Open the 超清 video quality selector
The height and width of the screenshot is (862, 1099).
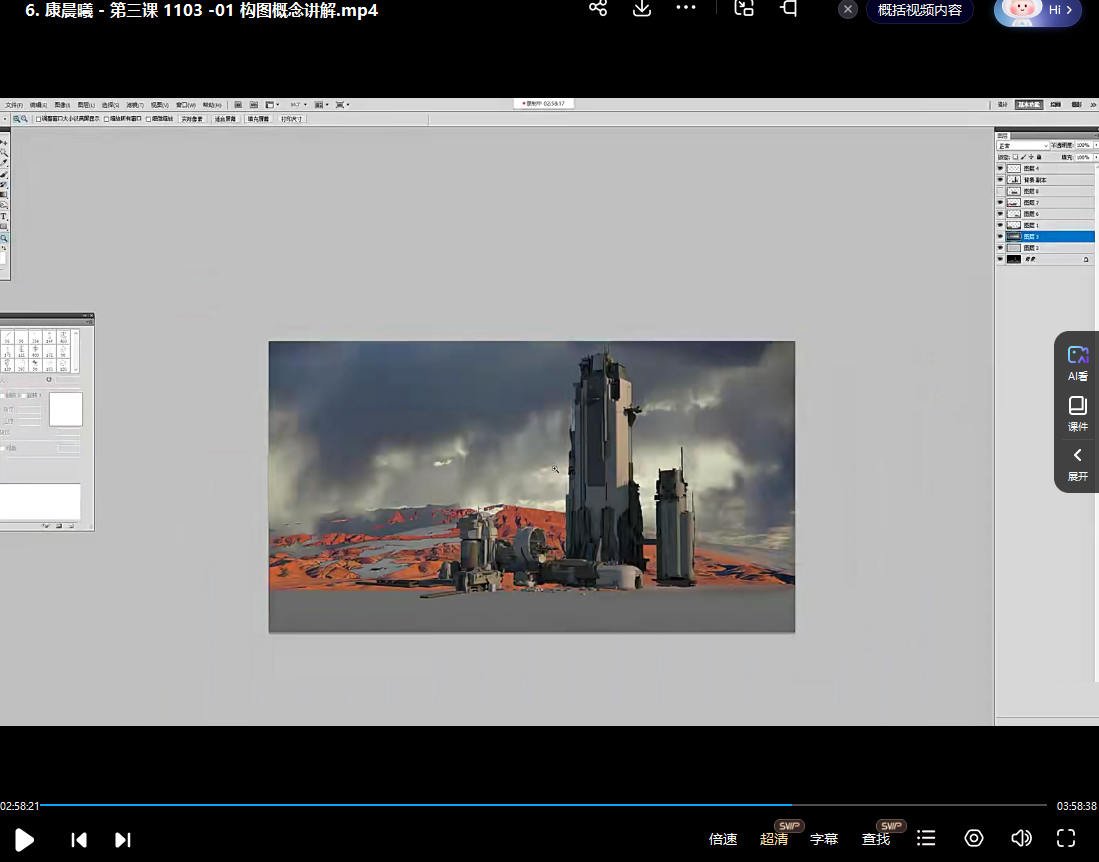[774, 839]
